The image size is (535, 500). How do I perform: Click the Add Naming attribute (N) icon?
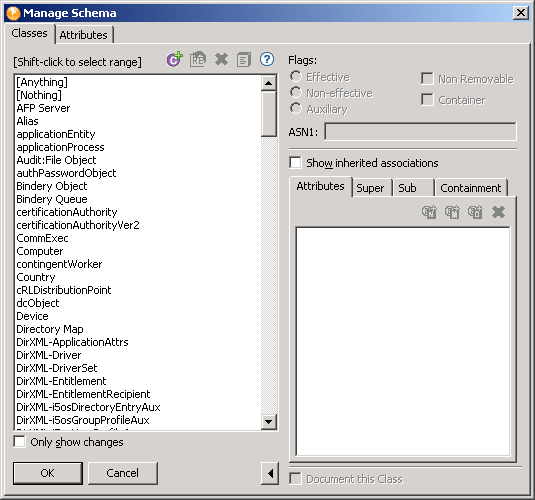(429, 212)
